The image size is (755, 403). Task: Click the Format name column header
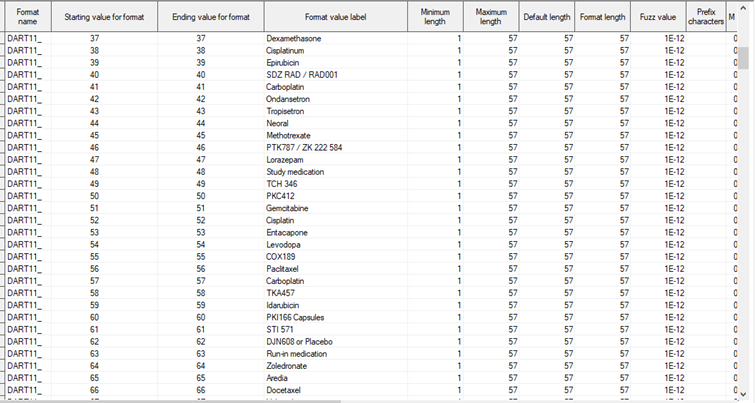(27, 16)
